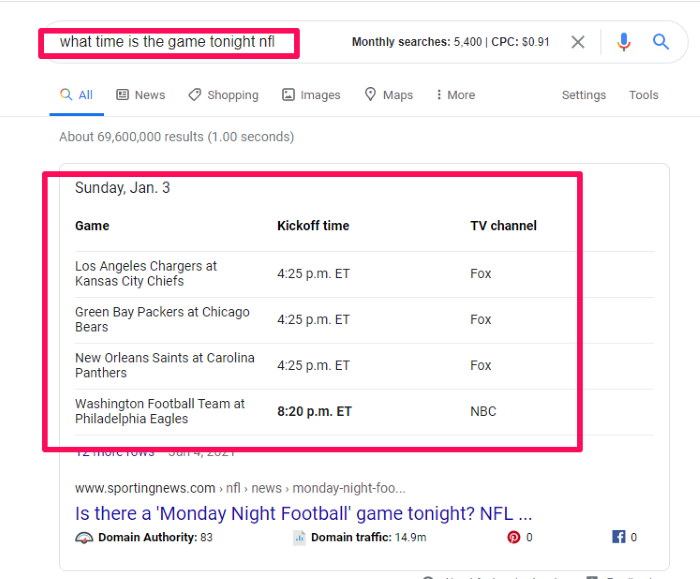The width and height of the screenshot is (700, 579).
Task: Click the Facebook share count icon
Action: [618, 537]
